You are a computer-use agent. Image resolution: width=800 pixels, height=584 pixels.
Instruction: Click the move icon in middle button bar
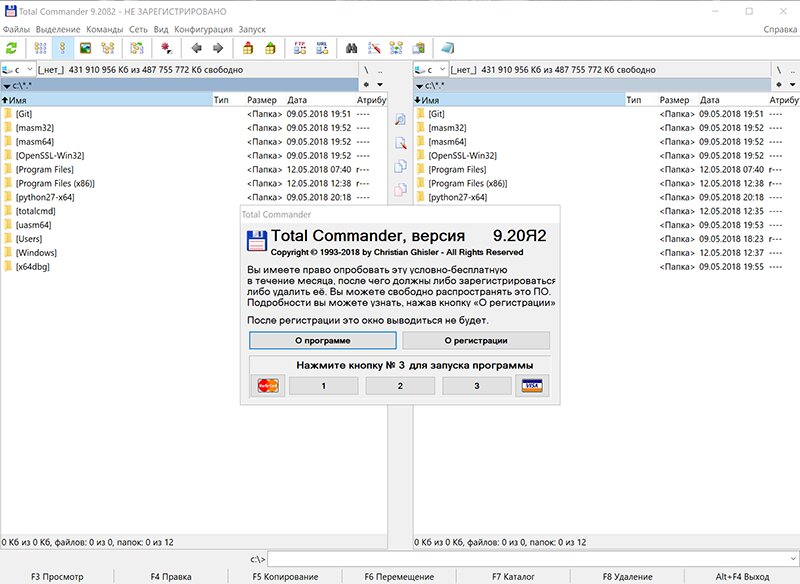(x=401, y=189)
